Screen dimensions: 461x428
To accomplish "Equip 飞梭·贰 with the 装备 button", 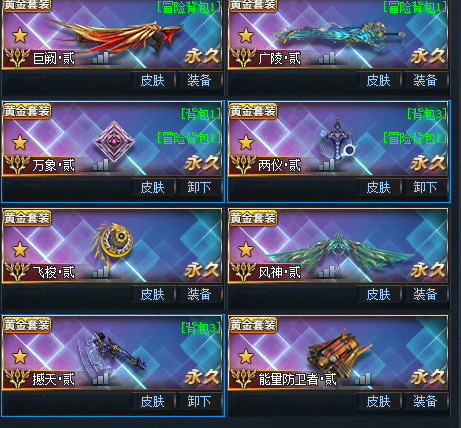I will click(x=199, y=294).
